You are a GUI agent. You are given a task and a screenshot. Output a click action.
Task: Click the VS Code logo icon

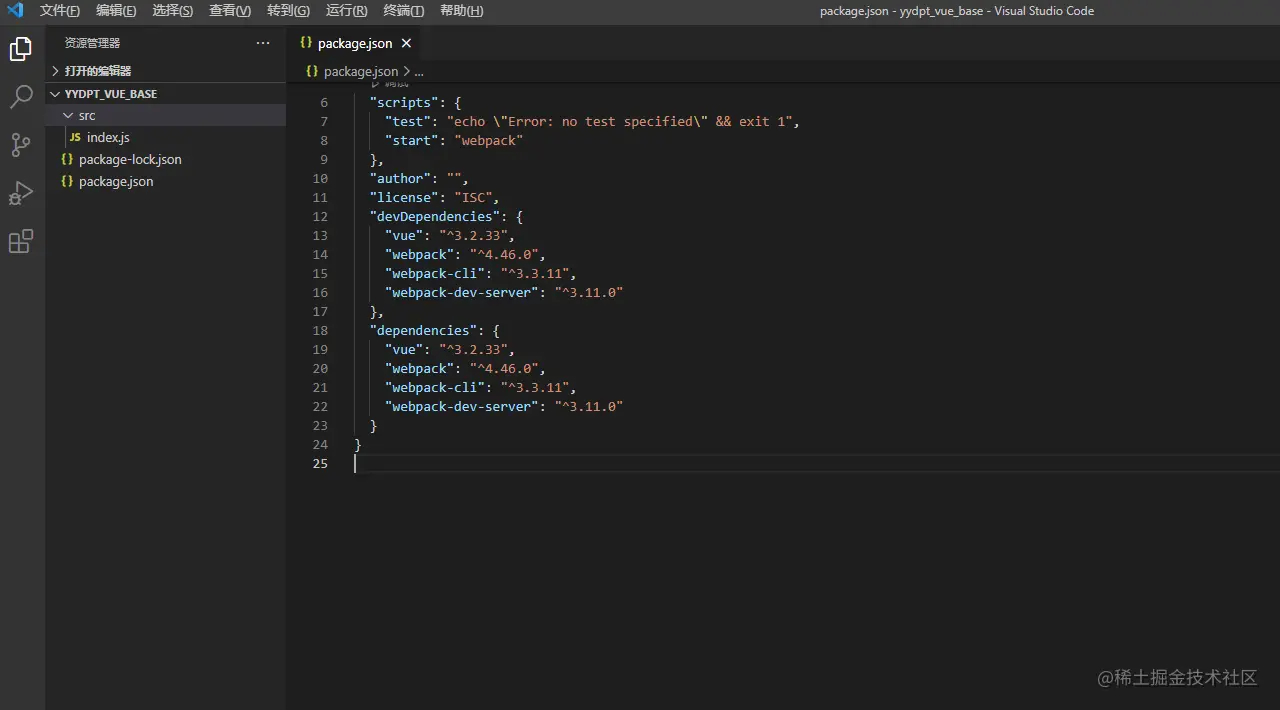click(15, 10)
